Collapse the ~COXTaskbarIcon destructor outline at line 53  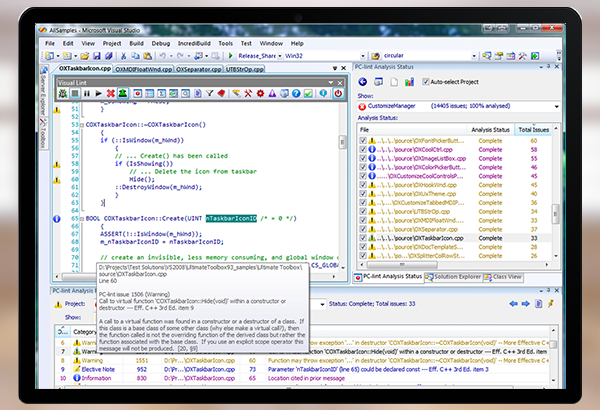pos(82,125)
